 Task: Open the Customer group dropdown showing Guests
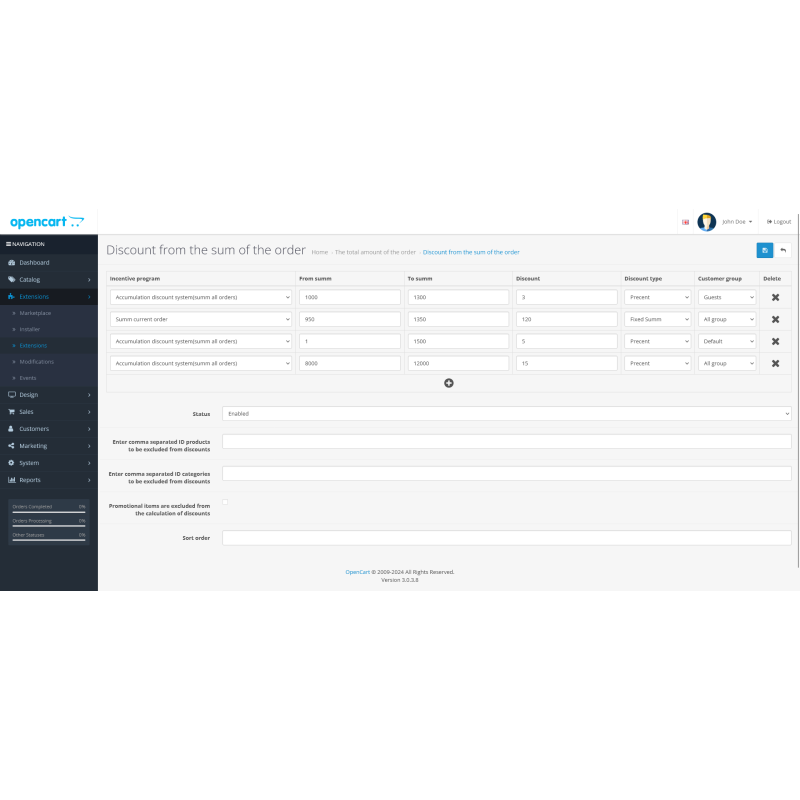pos(726,296)
